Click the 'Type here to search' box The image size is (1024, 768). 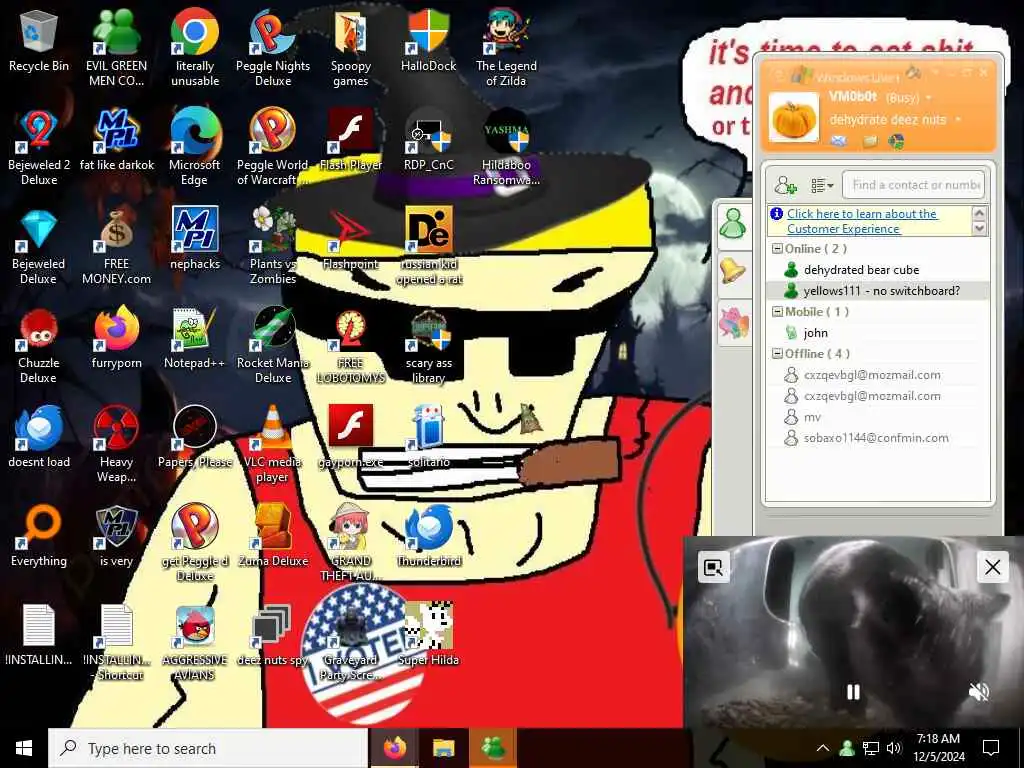208,748
